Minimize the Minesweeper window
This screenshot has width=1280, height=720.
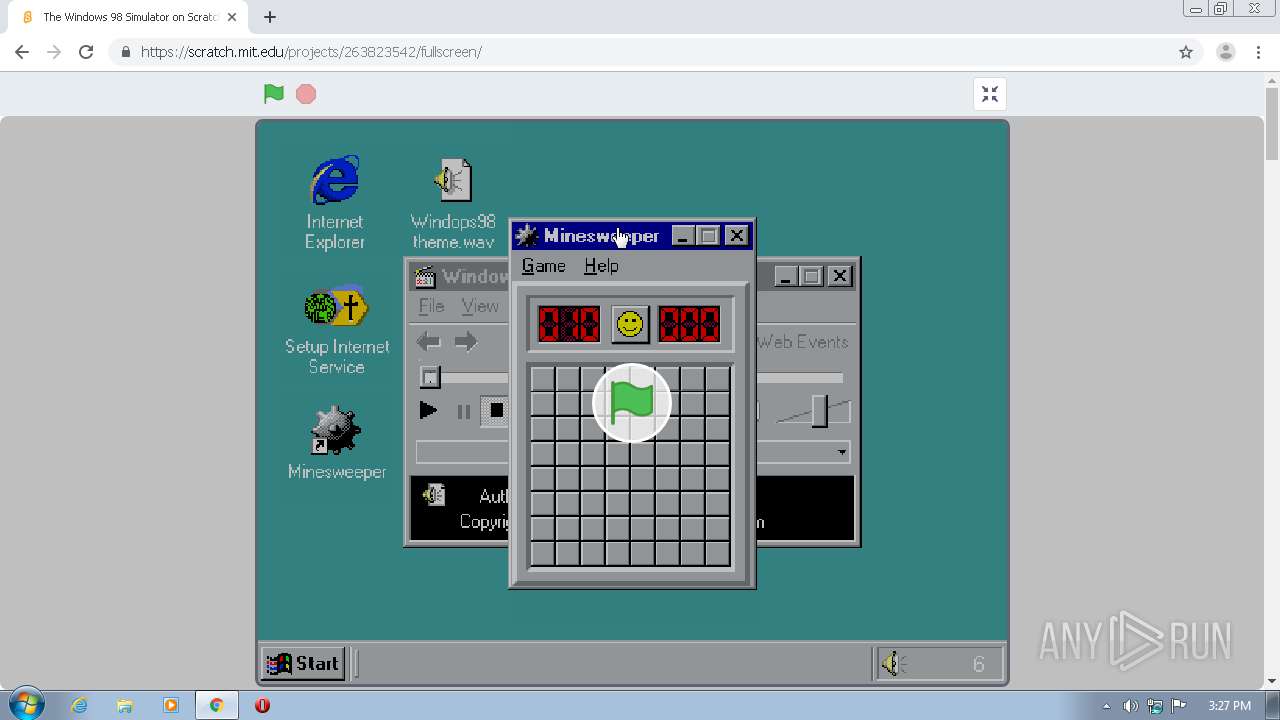coord(683,236)
